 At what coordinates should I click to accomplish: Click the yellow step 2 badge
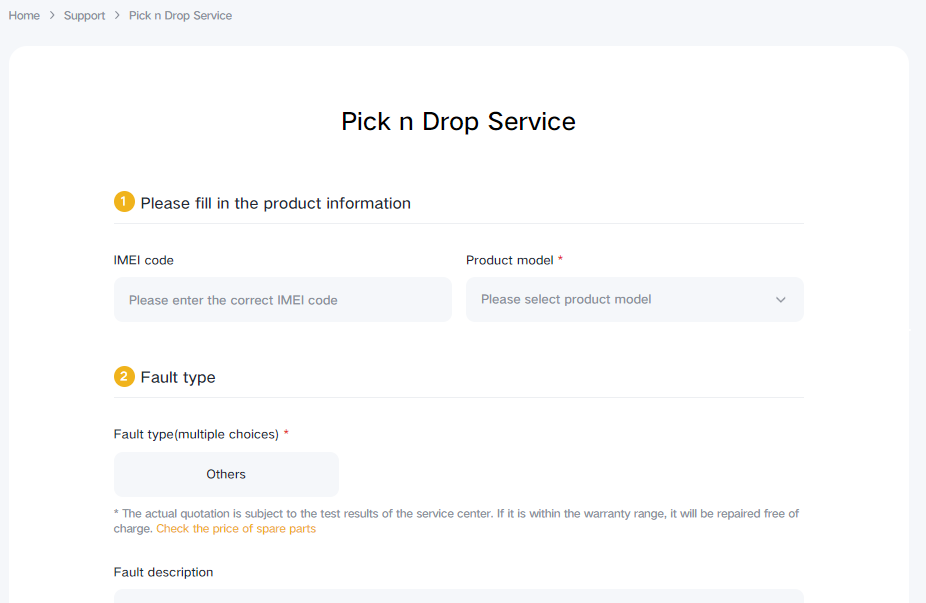click(x=124, y=377)
